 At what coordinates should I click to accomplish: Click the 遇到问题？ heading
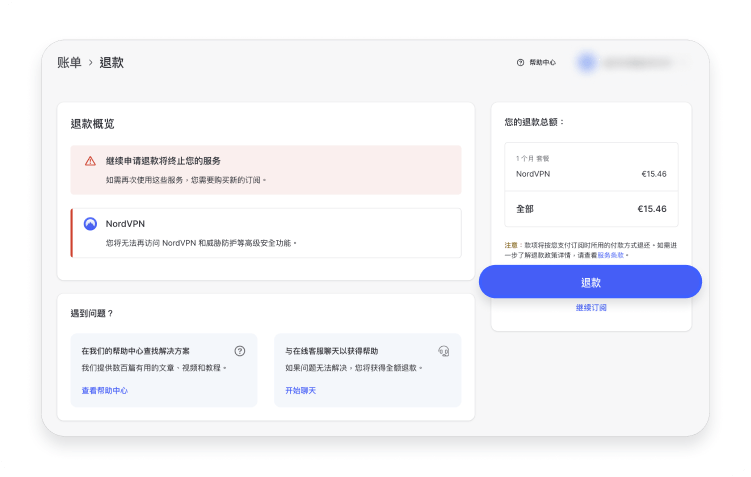point(91,313)
